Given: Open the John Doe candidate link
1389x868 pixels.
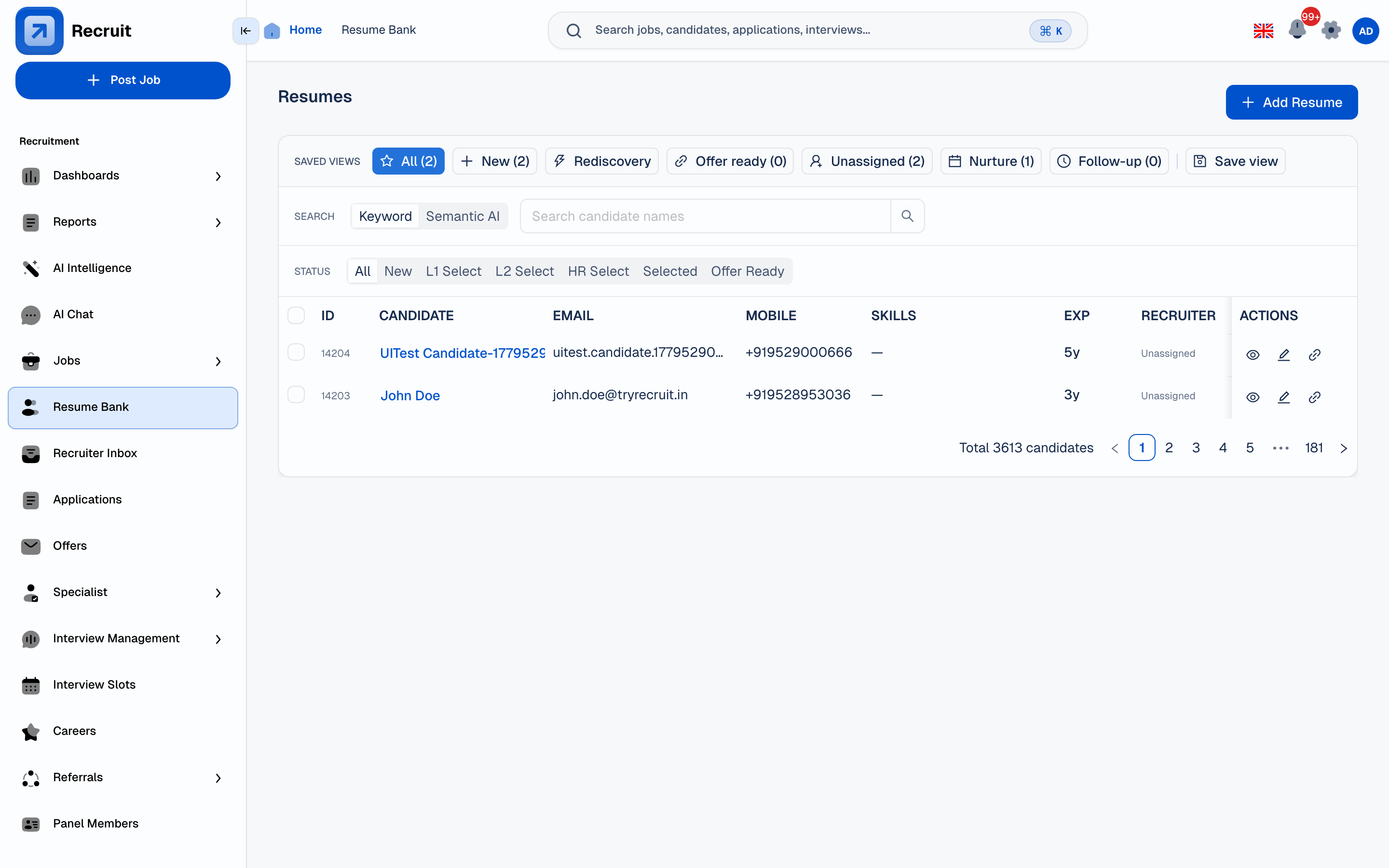Looking at the screenshot, I should tap(410, 395).
